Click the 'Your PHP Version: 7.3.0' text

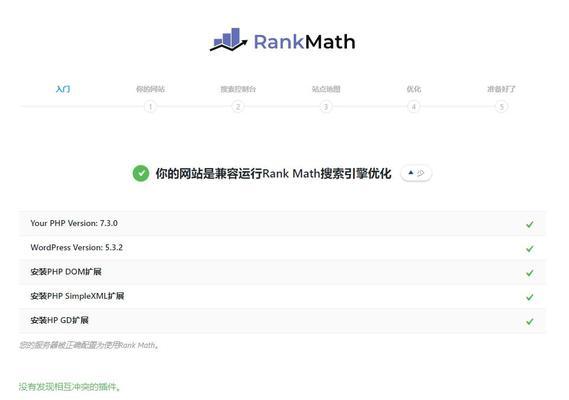[x=74, y=223]
